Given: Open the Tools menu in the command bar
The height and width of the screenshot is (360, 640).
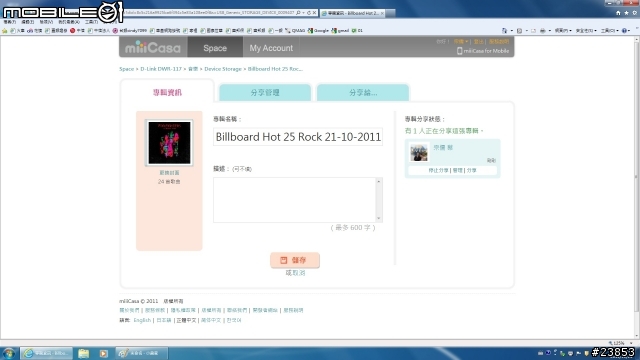Looking at the screenshot, I should point(609,31).
